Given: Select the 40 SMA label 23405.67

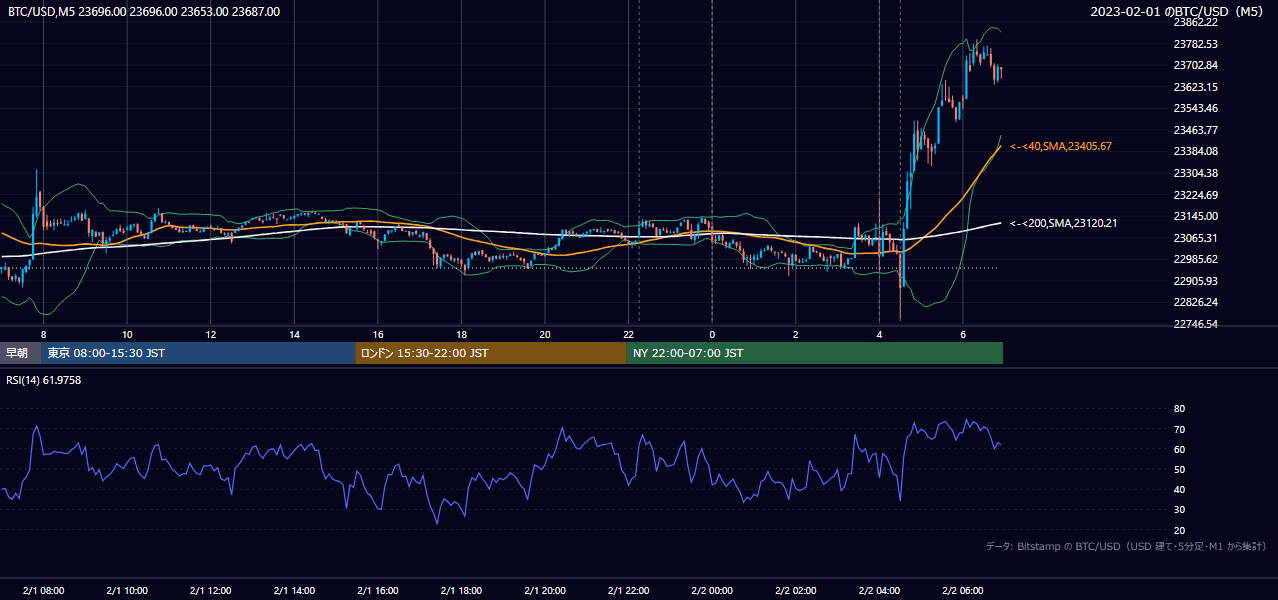Looking at the screenshot, I should pos(1061,146).
